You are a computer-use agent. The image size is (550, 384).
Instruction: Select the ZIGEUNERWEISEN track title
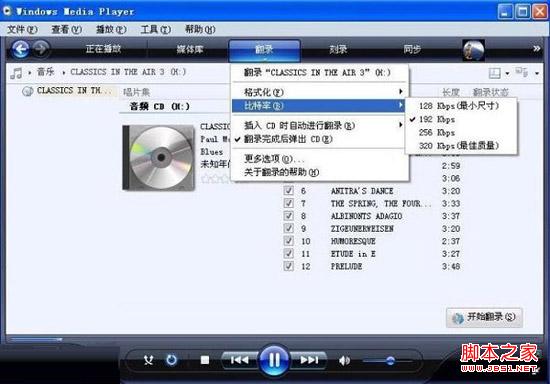362,229
